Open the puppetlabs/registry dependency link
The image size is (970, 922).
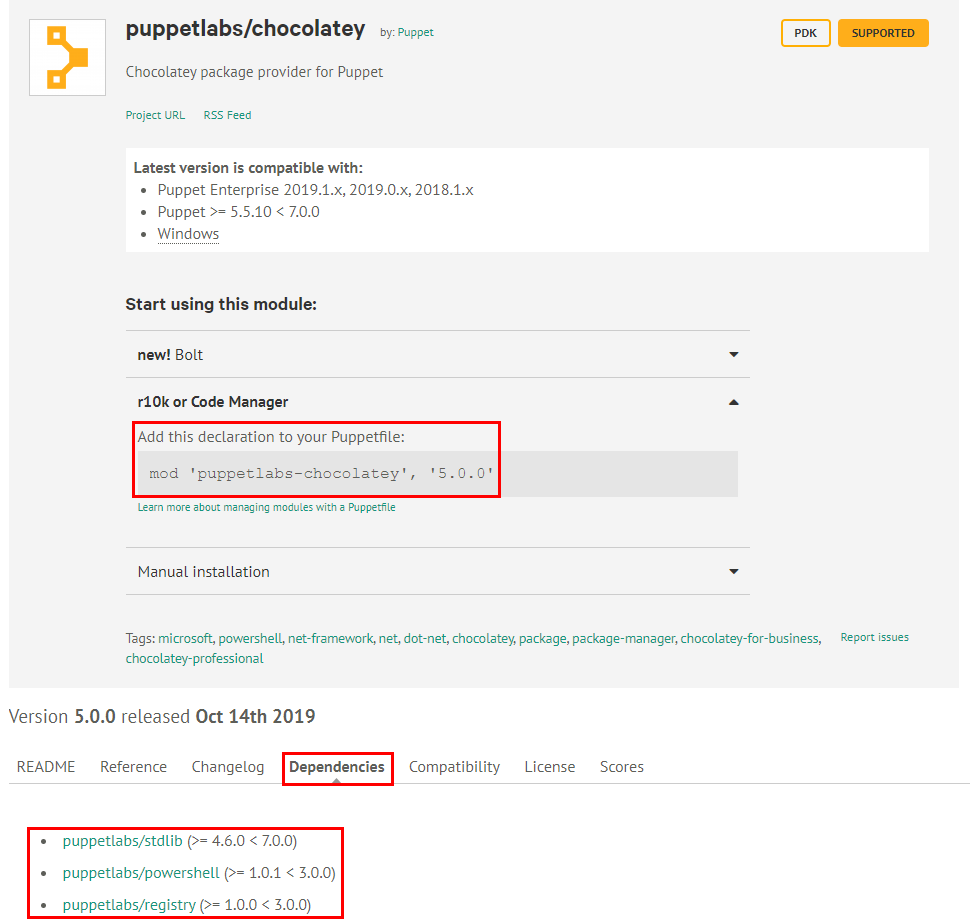(129, 905)
